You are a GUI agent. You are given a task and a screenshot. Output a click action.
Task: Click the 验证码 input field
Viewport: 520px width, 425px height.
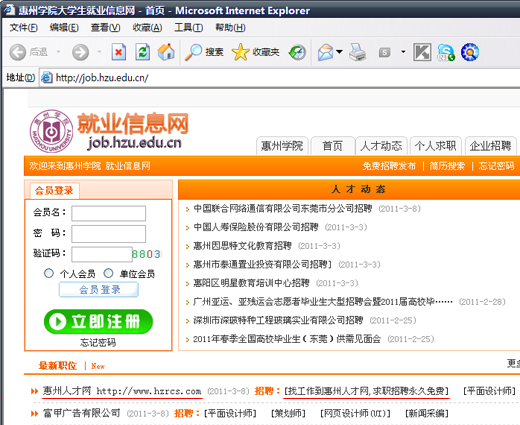102,255
